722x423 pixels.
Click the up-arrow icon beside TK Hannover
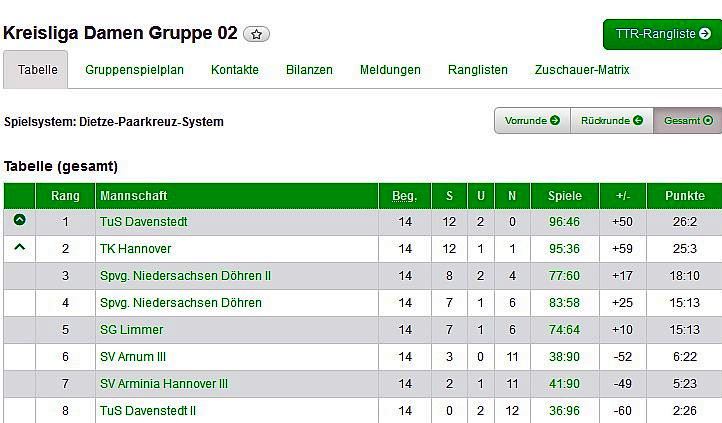click(x=19, y=247)
